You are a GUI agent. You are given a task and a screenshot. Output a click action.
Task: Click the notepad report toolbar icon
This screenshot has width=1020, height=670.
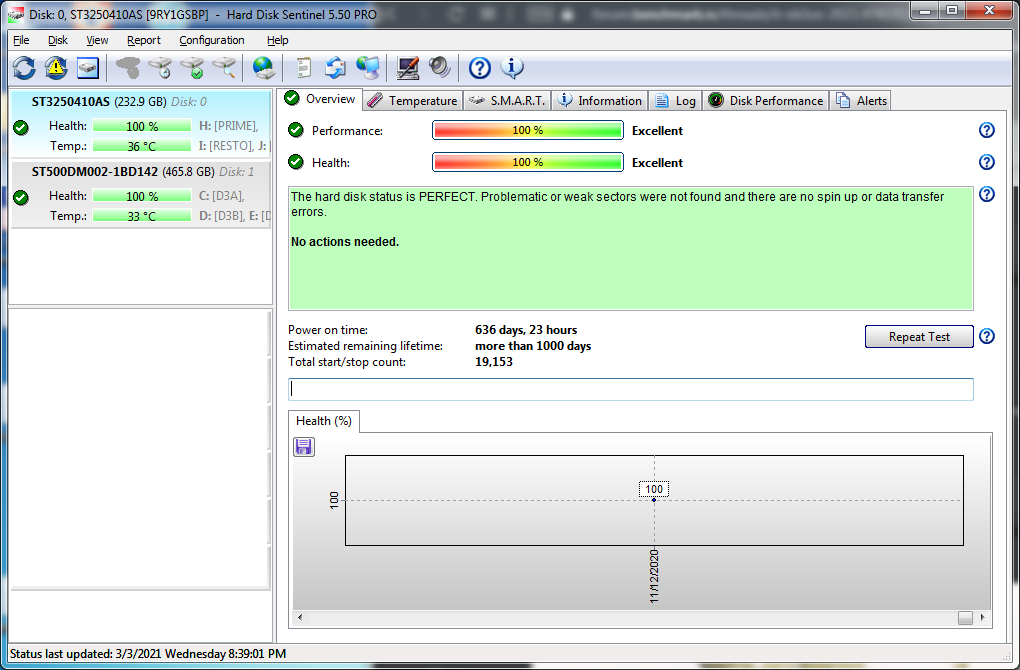(304, 68)
